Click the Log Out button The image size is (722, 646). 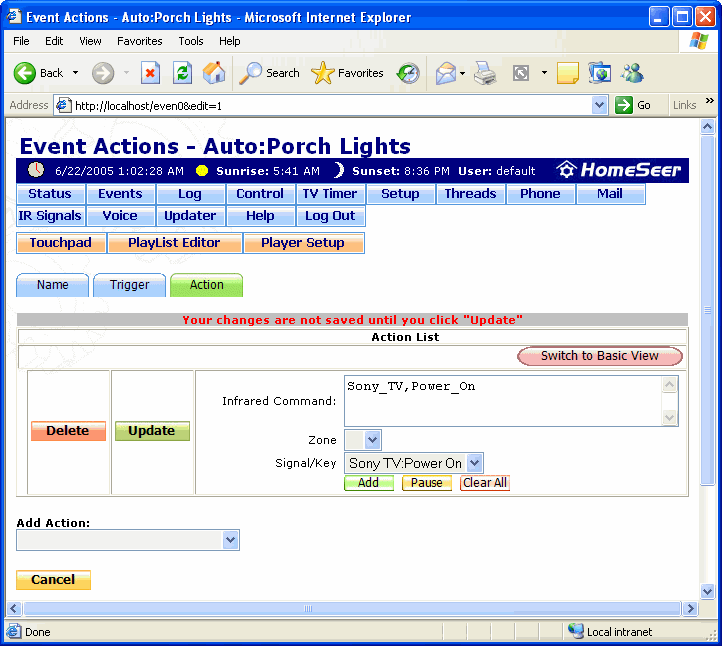click(x=330, y=216)
